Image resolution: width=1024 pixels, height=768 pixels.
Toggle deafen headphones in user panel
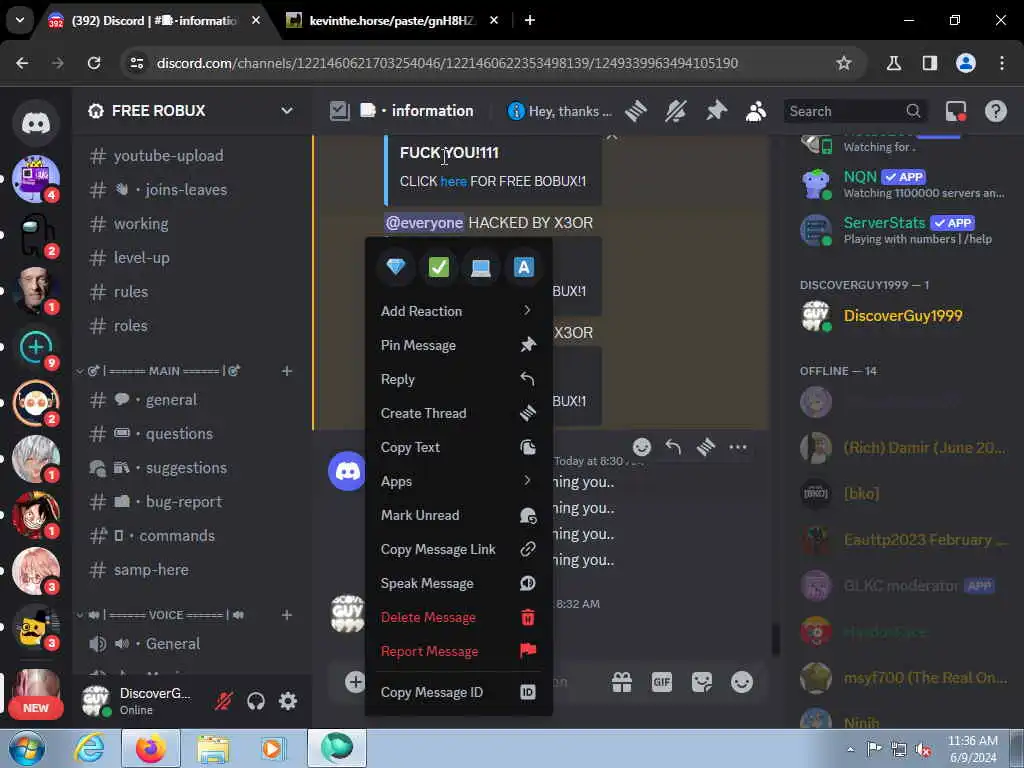coord(256,701)
